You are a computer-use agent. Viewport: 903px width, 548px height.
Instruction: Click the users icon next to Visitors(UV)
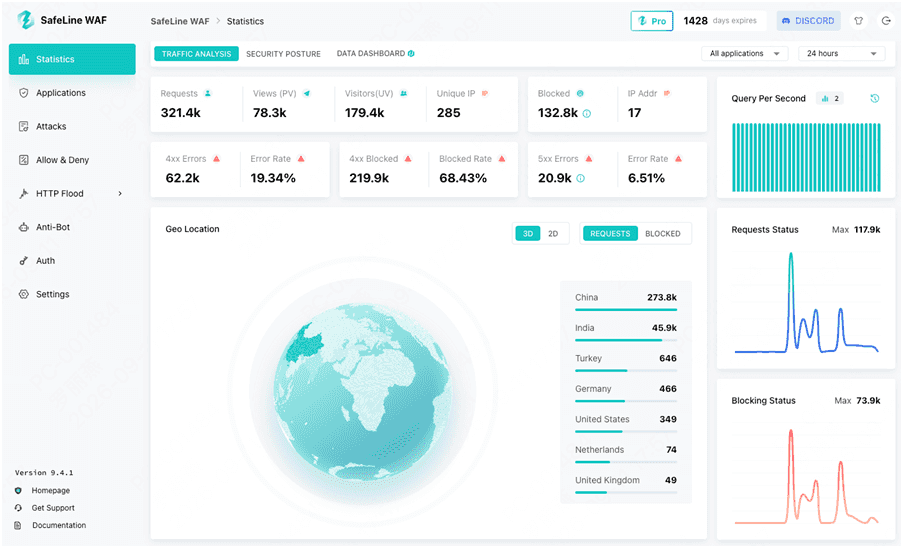click(x=404, y=93)
